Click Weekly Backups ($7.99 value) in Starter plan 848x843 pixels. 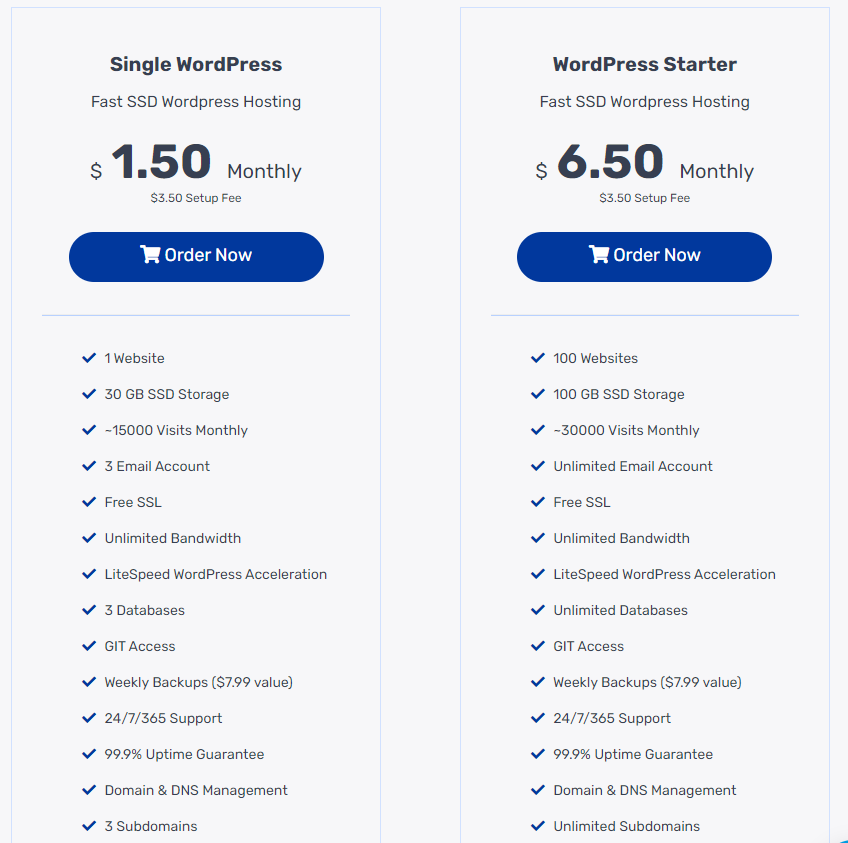click(647, 682)
